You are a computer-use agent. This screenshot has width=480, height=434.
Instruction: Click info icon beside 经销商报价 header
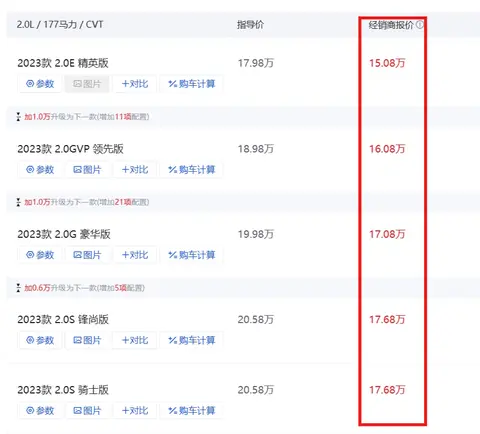click(420, 25)
